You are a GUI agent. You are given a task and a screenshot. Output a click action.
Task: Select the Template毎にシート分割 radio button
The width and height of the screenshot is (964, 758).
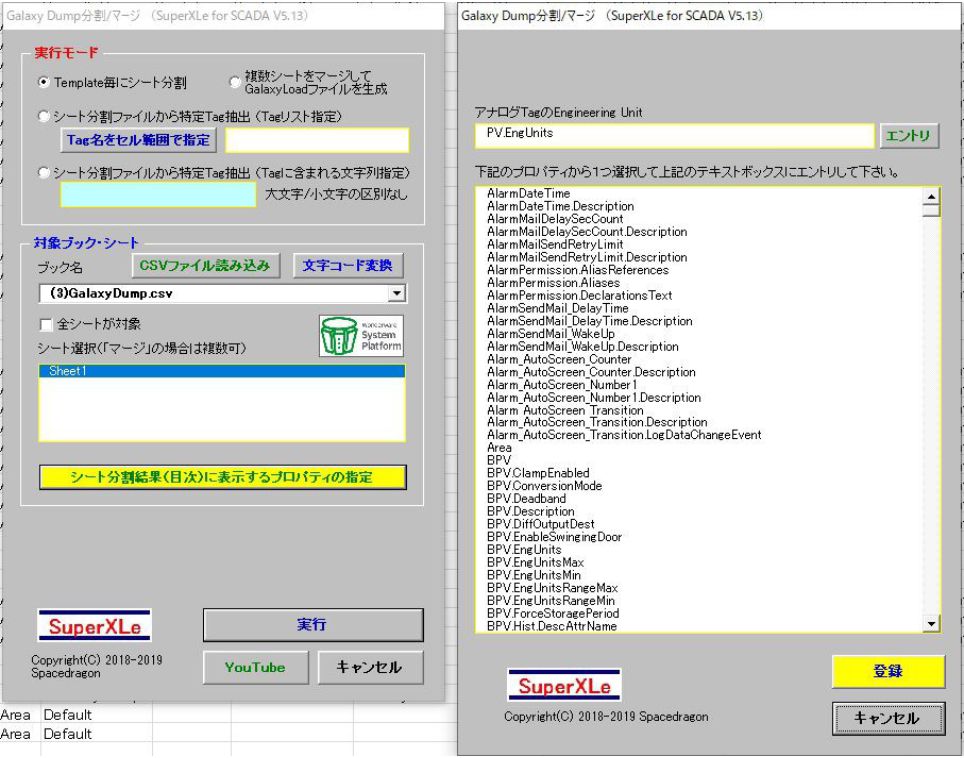coord(44,82)
